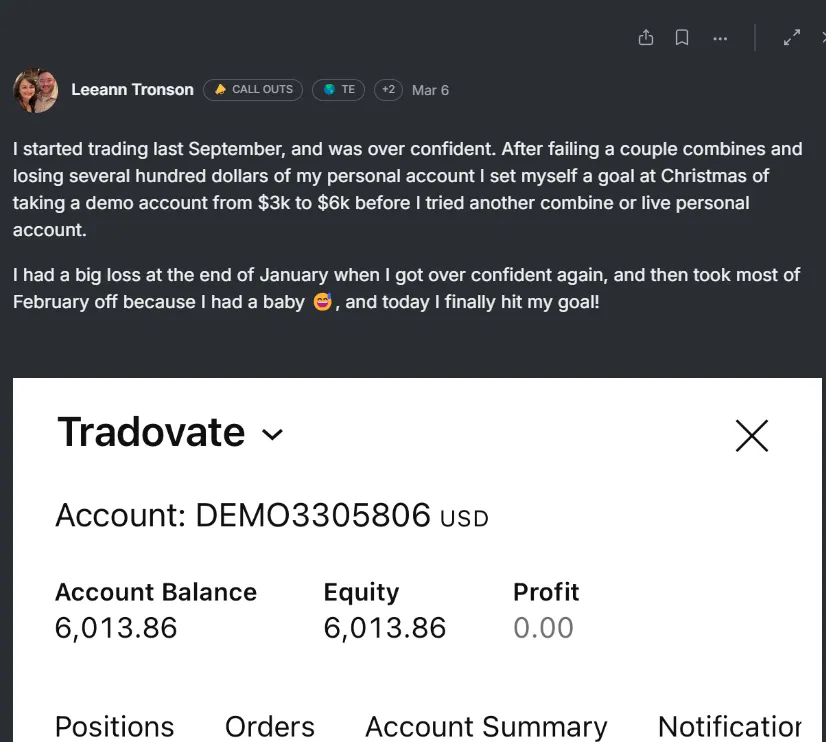
Task: Click the Account Balance value 6,013.86
Action: [116, 628]
